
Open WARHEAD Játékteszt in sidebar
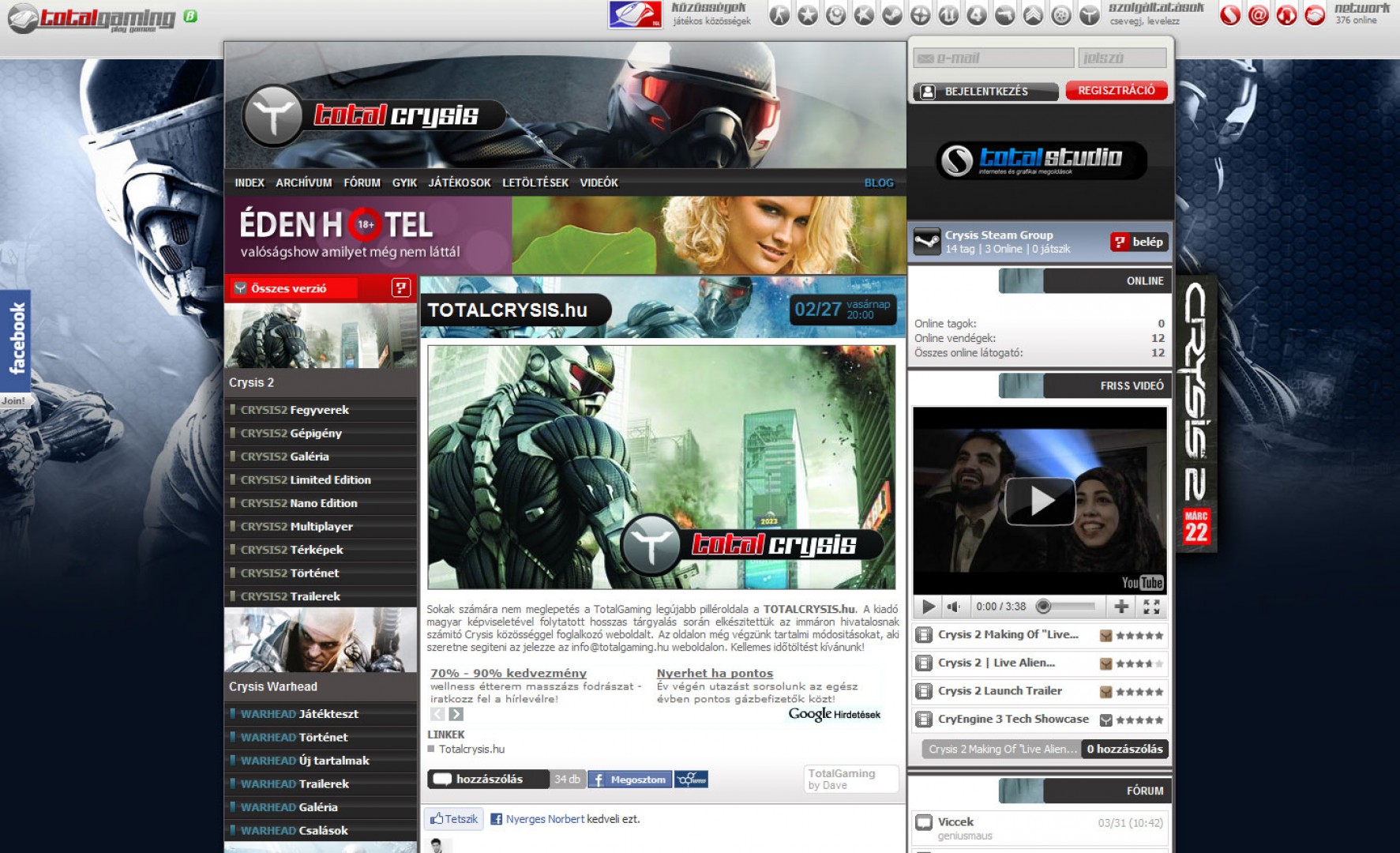(x=321, y=714)
